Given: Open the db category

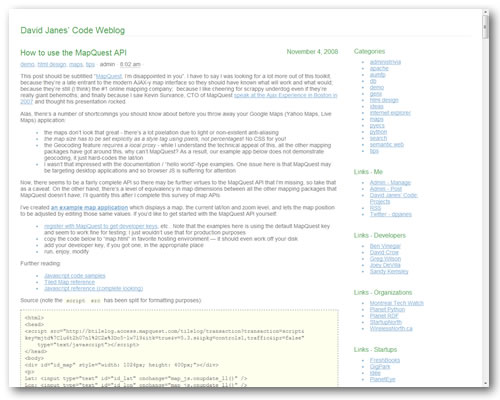Looking at the screenshot, I should click(373, 81).
